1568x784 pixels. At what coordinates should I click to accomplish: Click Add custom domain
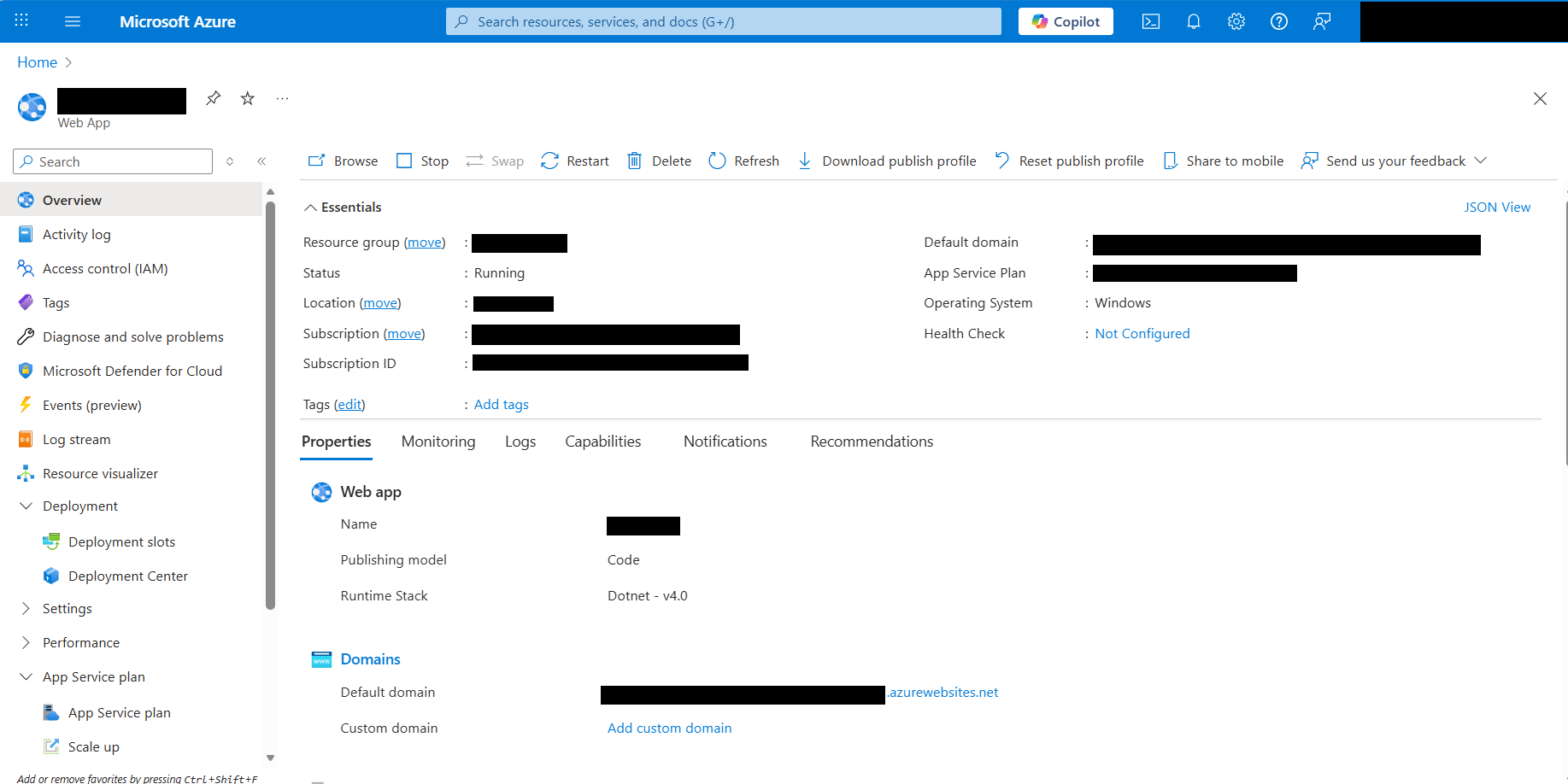[x=669, y=728]
